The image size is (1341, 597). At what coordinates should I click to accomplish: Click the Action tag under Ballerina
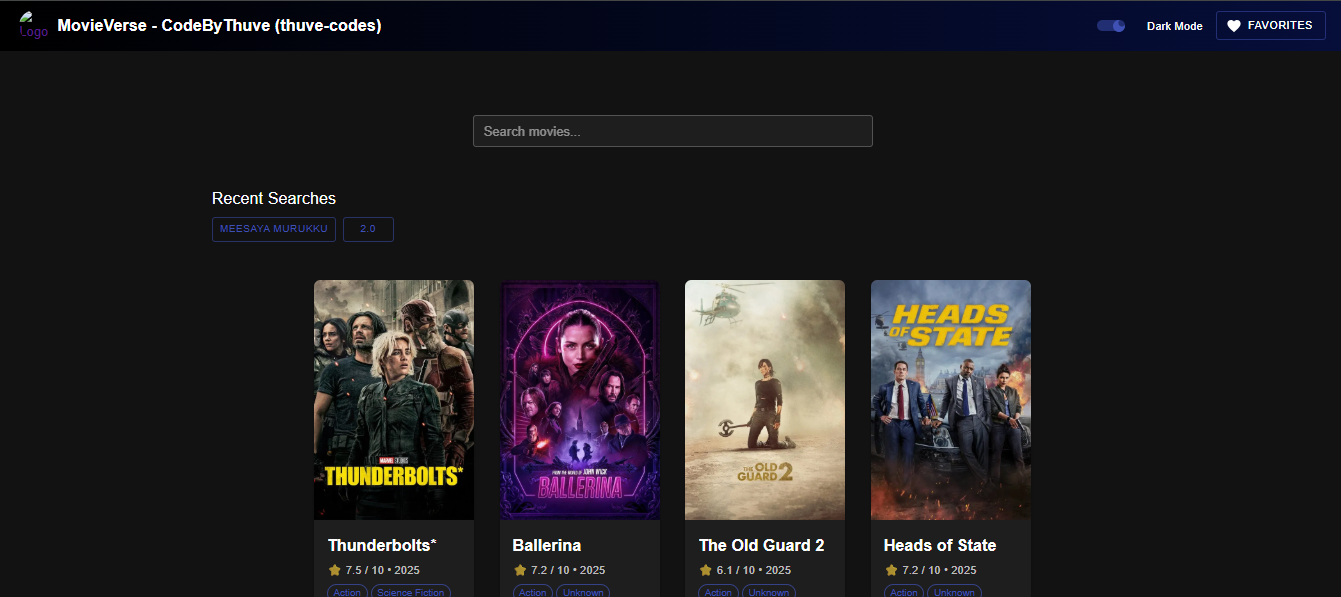click(532, 592)
